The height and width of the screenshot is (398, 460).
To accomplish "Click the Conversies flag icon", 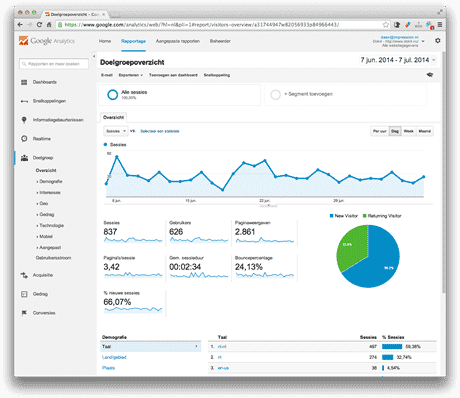I will 24,313.
